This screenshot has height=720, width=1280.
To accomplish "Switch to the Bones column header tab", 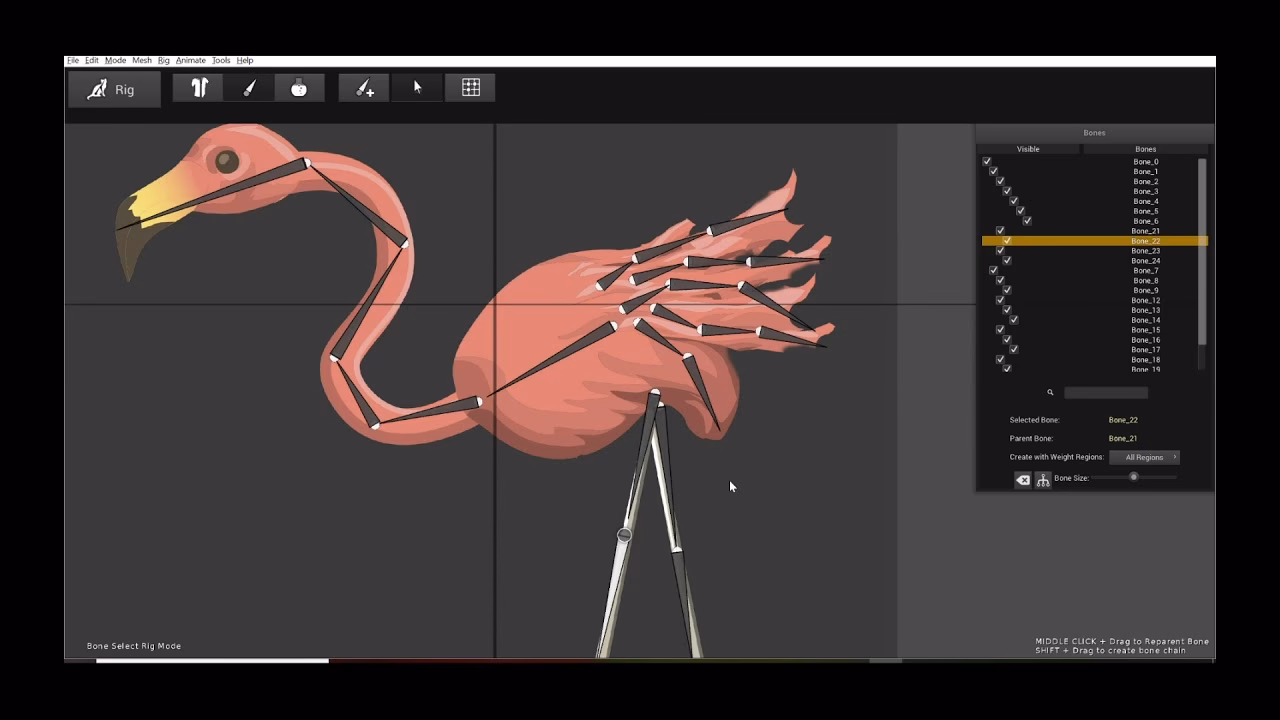I will 1145,149.
